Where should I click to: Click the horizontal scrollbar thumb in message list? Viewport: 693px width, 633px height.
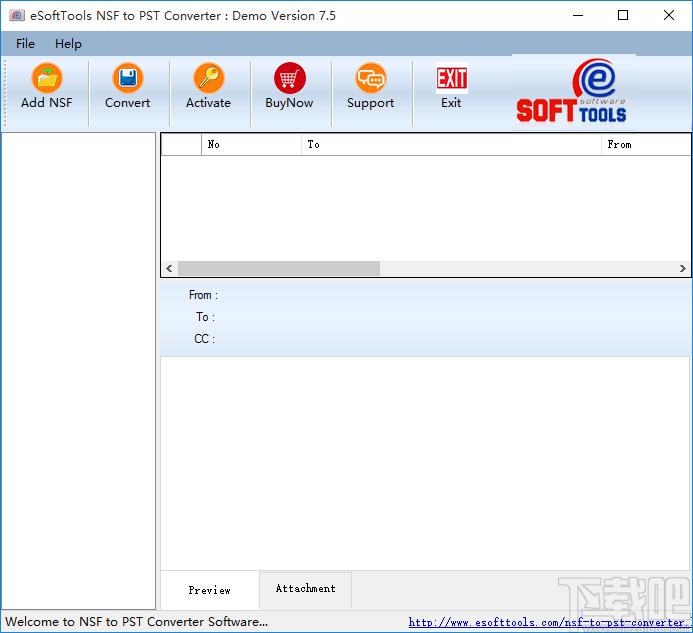279,268
